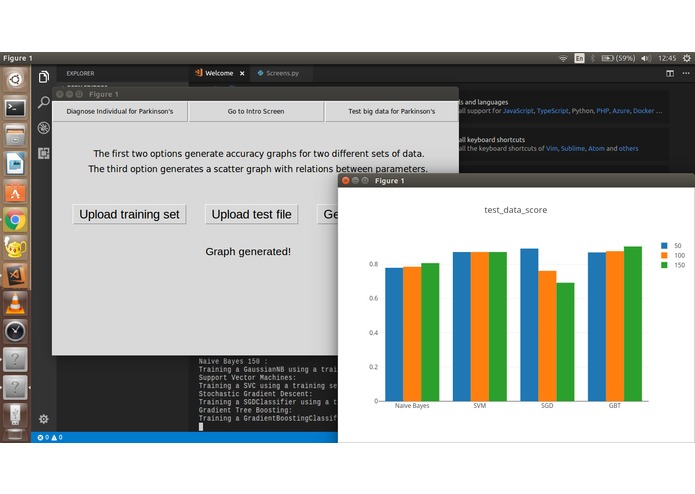The image size is (695, 494).
Task: Open the Extensions icon in activity bar
Action: click(43, 153)
